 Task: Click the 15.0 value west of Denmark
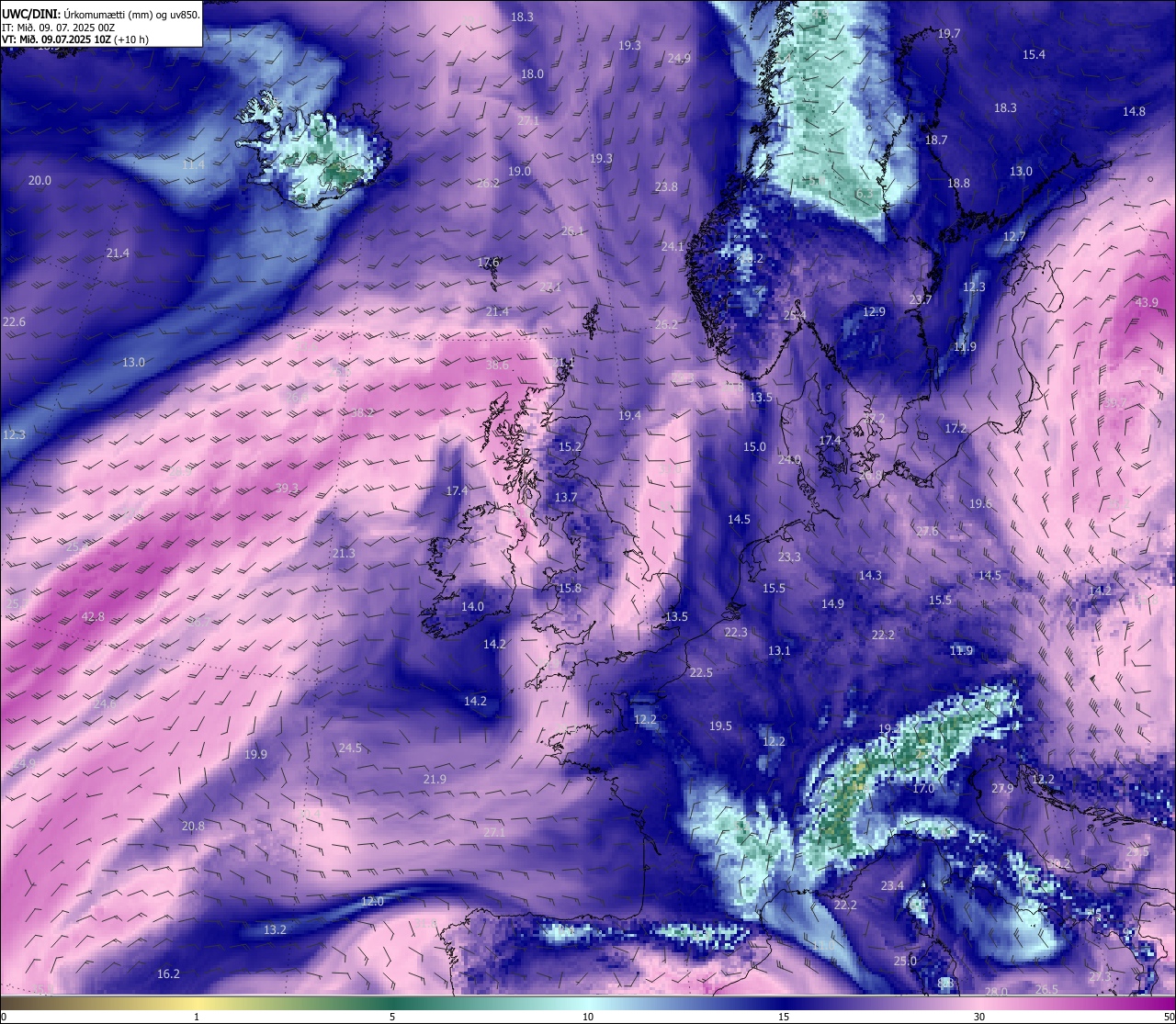click(754, 446)
